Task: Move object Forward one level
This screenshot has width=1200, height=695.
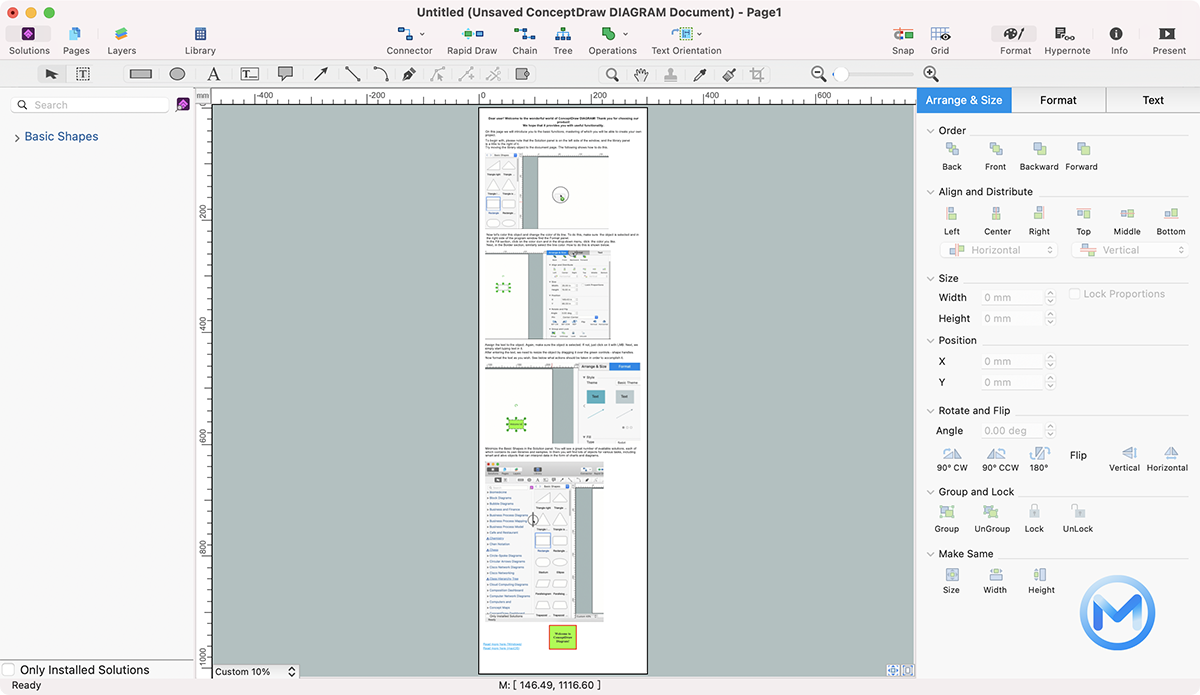Action: tap(1081, 156)
